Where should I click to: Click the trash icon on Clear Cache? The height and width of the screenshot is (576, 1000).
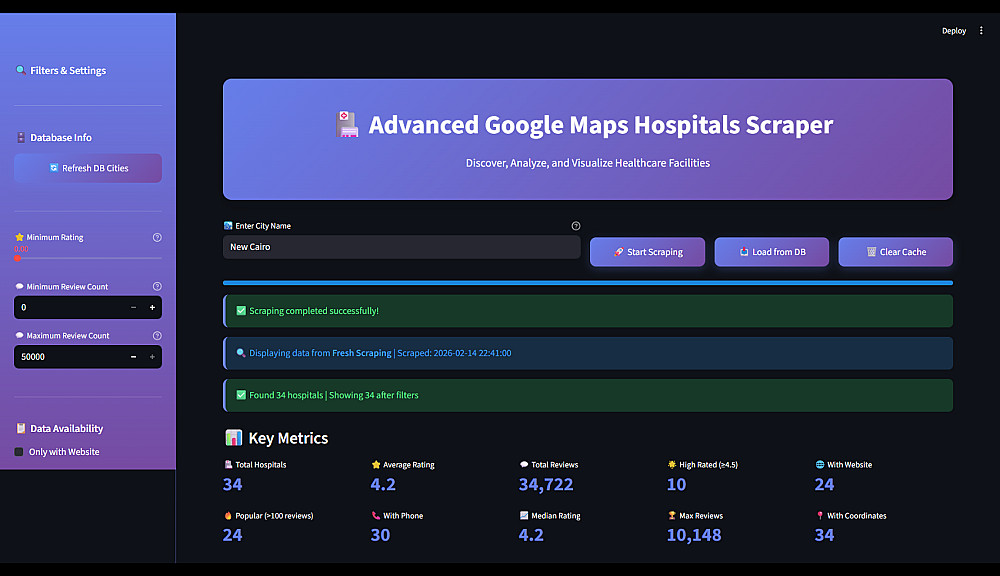[x=871, y=252]
